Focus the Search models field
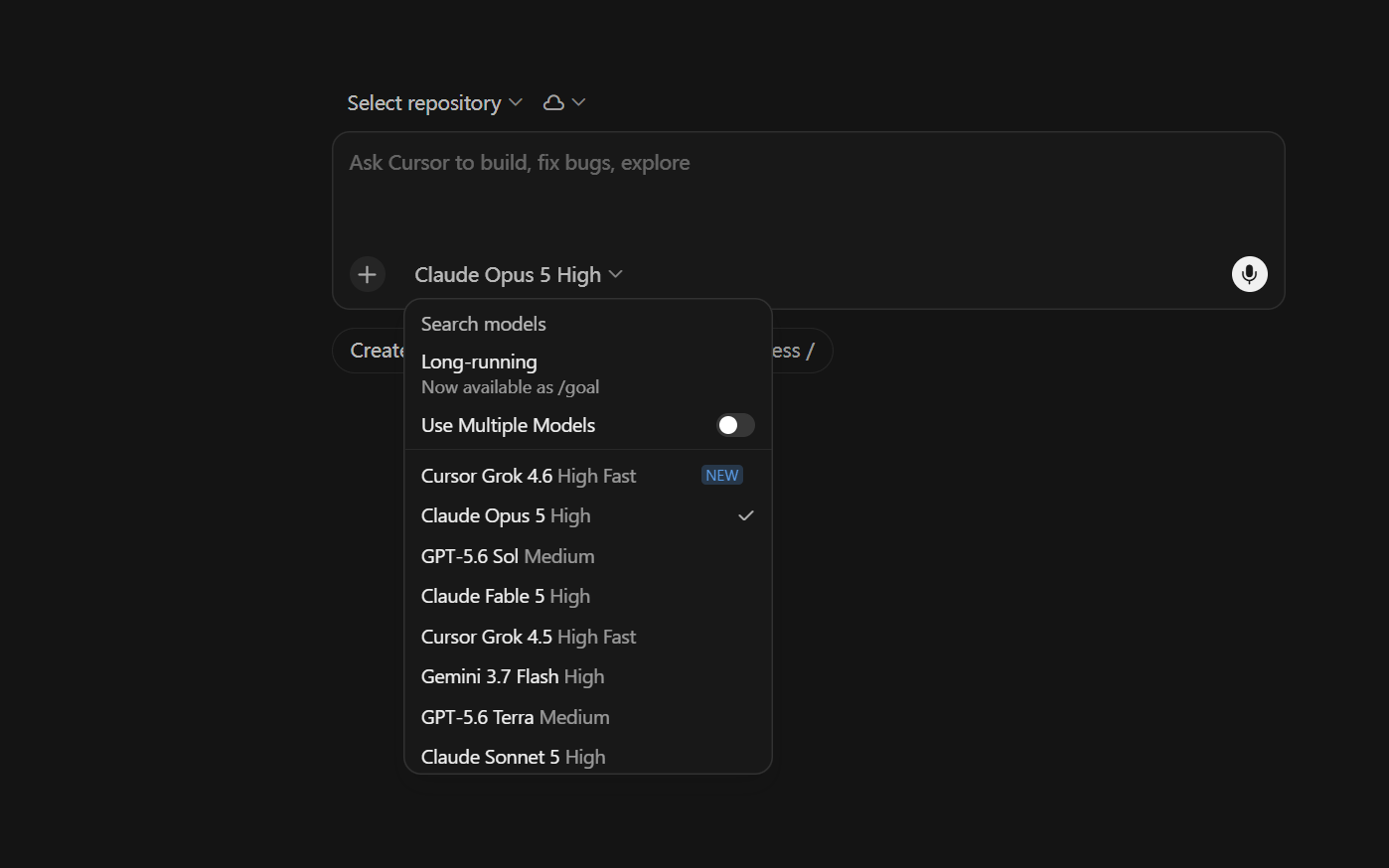The image size is (1389, 868). click(x=588, y=324)
